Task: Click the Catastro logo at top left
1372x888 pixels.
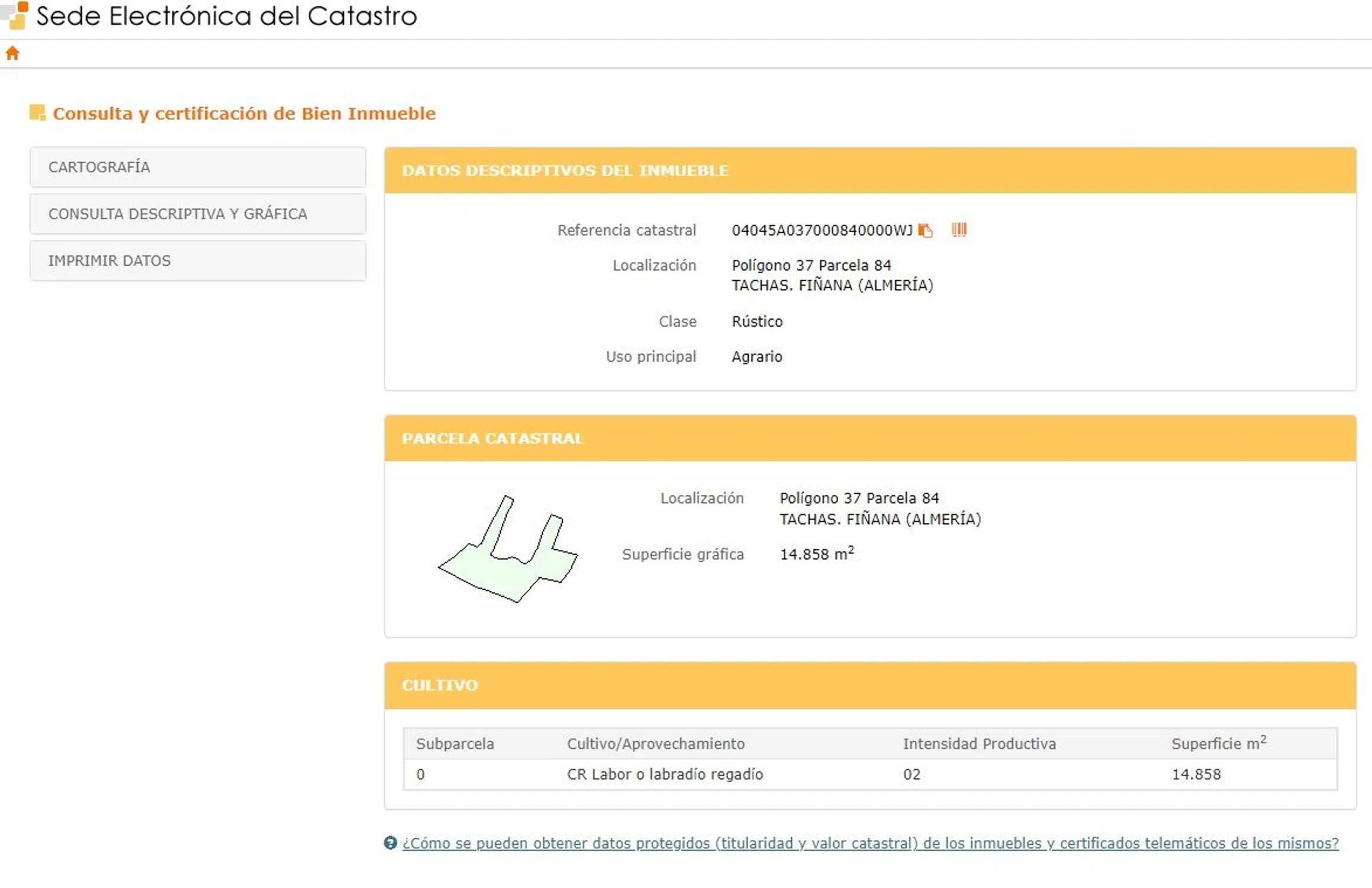Action: coord(16,14)
